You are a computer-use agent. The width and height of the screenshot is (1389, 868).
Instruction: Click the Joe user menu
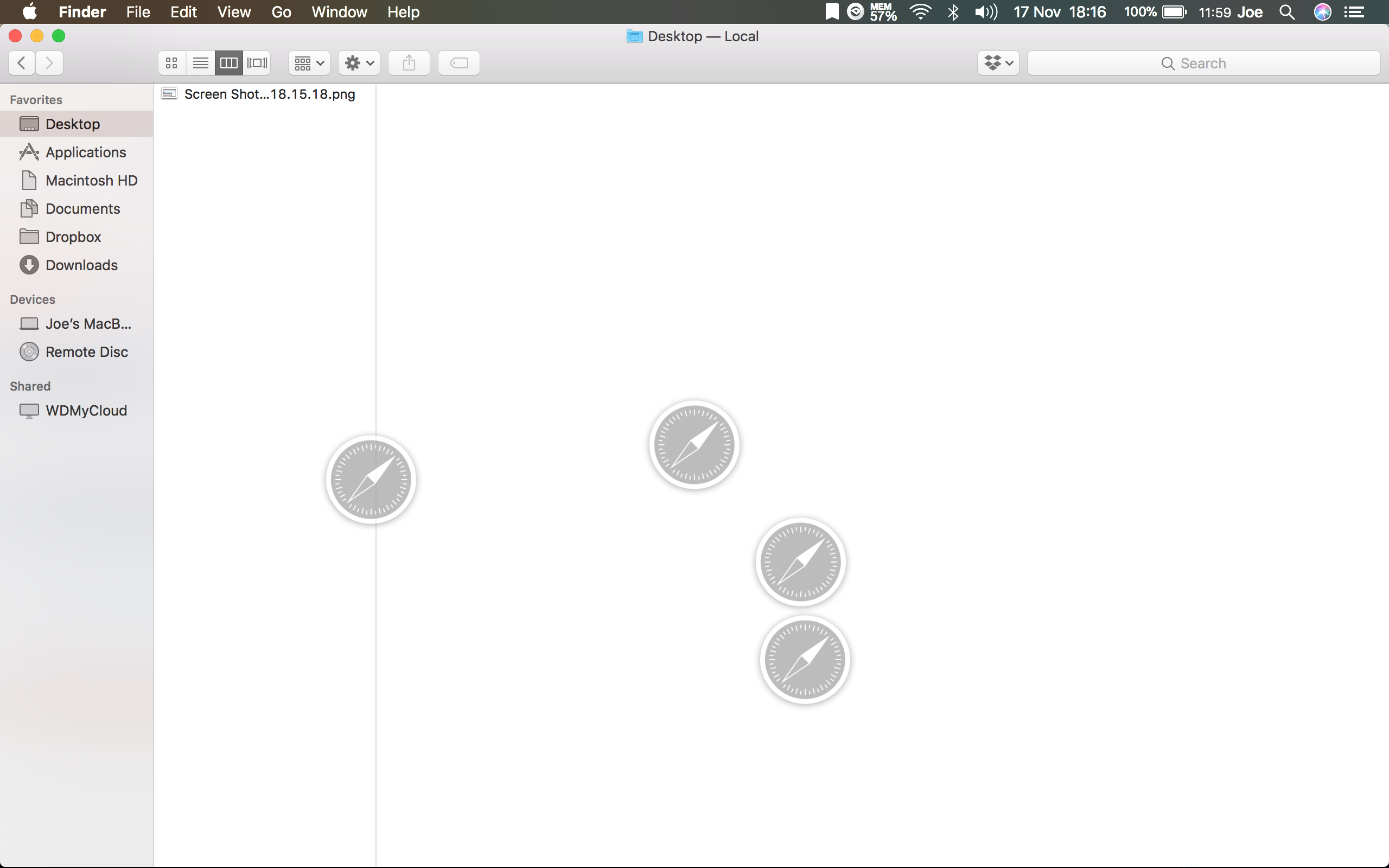tap(1250, 12)
